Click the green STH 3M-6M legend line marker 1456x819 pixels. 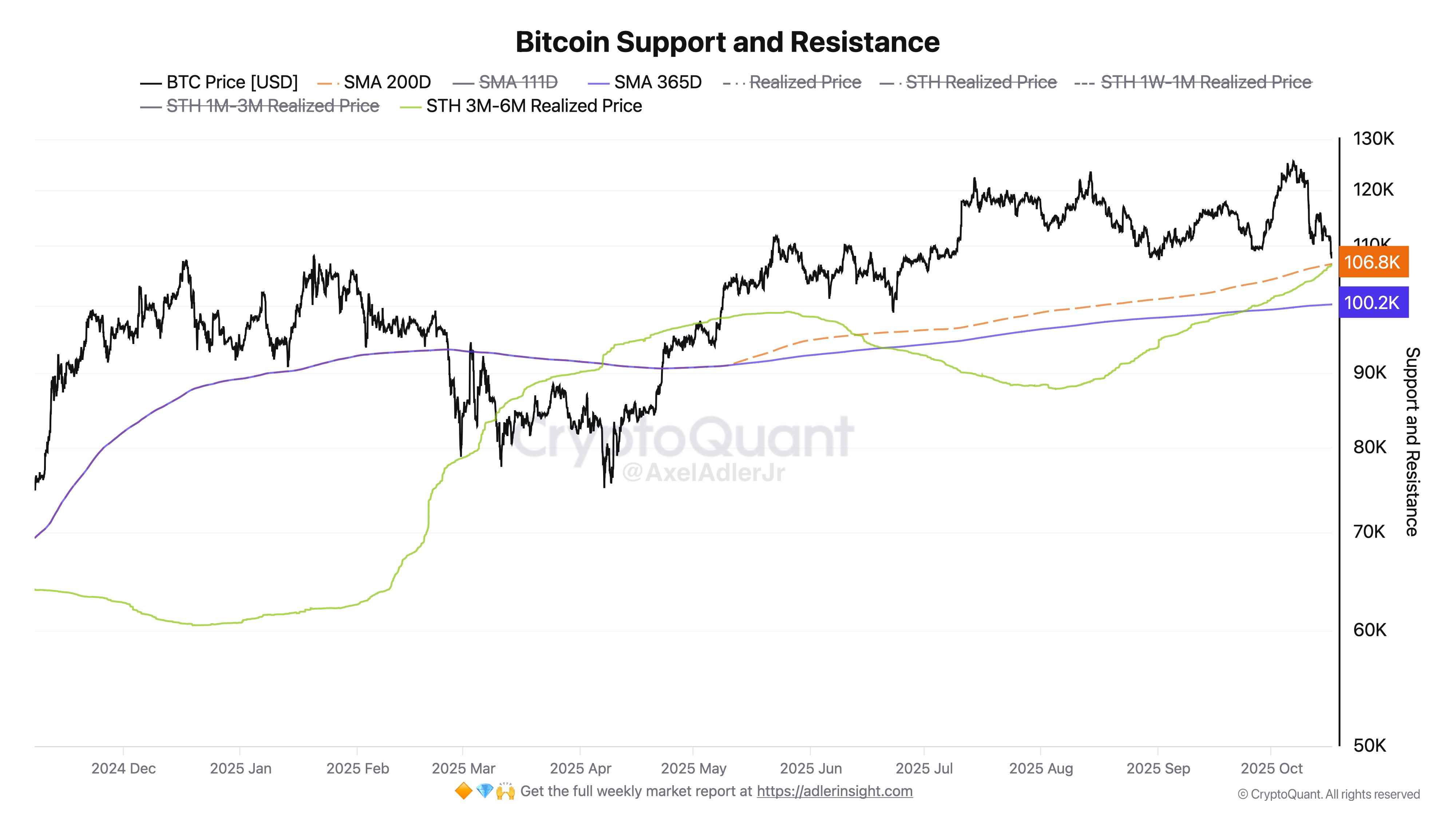coord(410,107)
